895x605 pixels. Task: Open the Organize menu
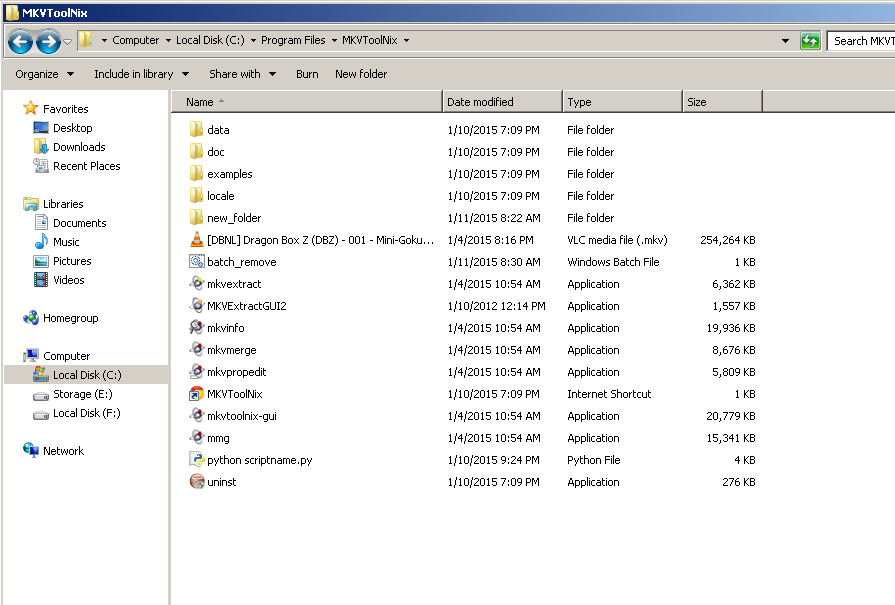point(45,74)
